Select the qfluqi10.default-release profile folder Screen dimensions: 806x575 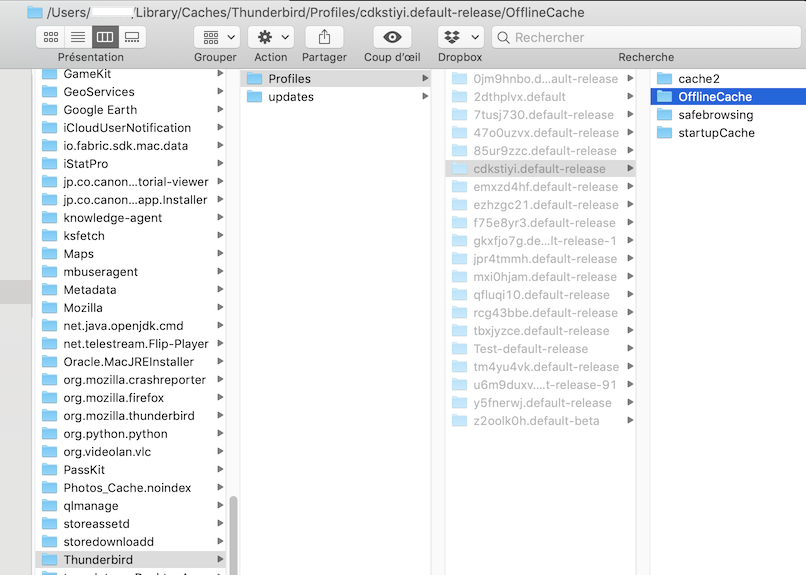[540, 294]
